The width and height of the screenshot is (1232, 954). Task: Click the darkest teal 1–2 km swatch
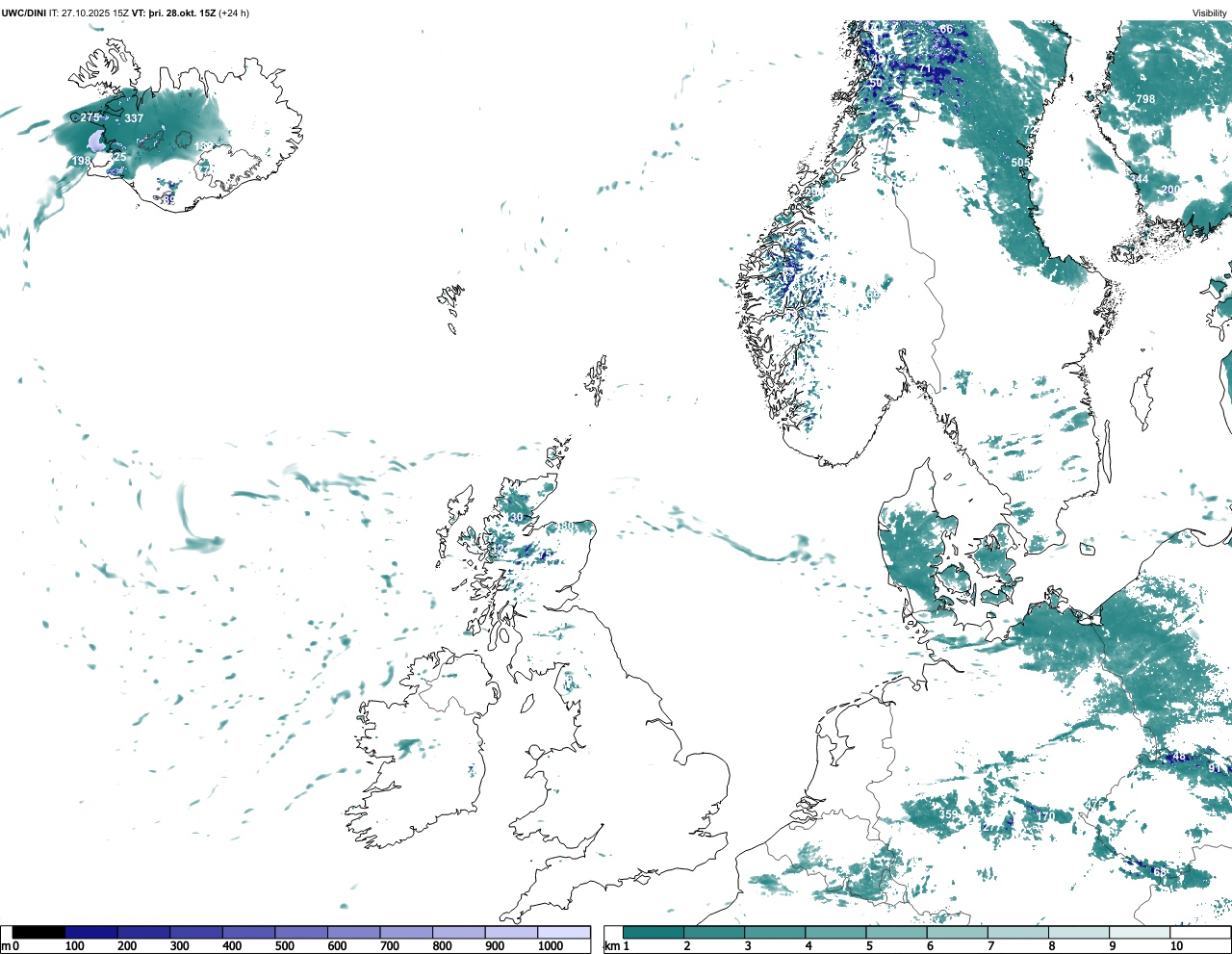(x=654, y=933)
